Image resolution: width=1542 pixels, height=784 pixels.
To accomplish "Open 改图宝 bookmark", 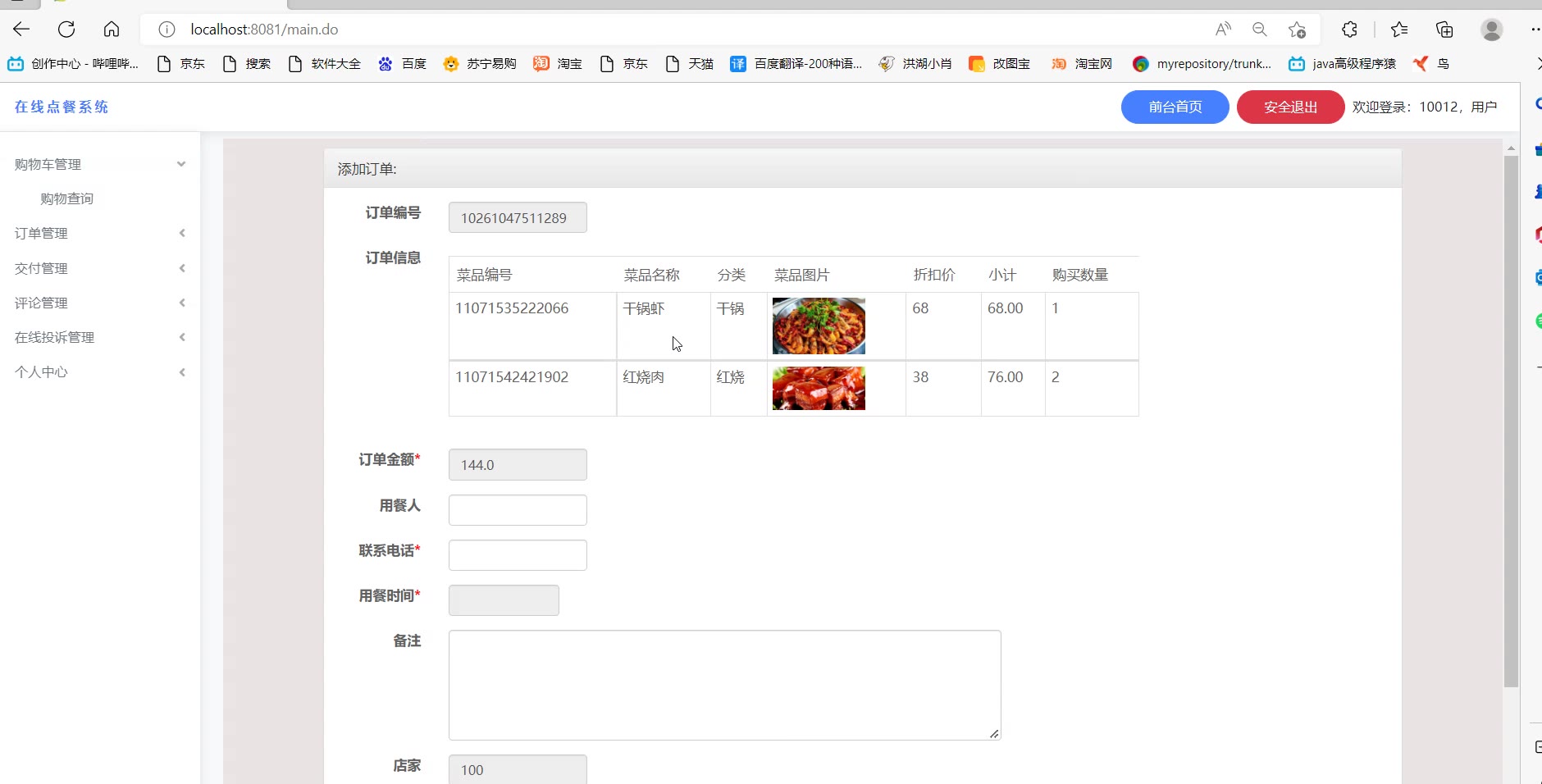I will [x=999, y=64].
